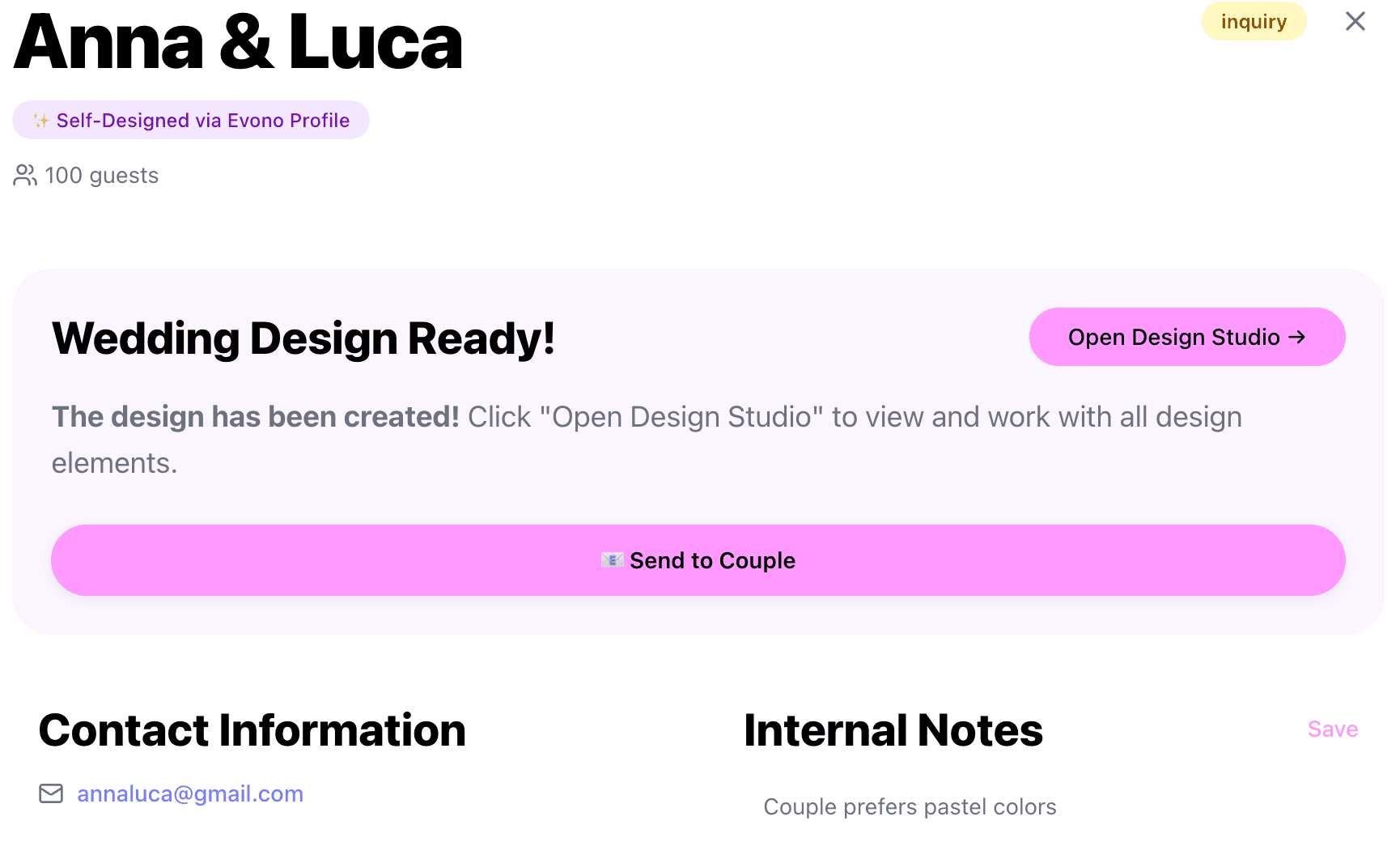
Task: Click the yellow inquiry status badge
Action: (1254, 21)
